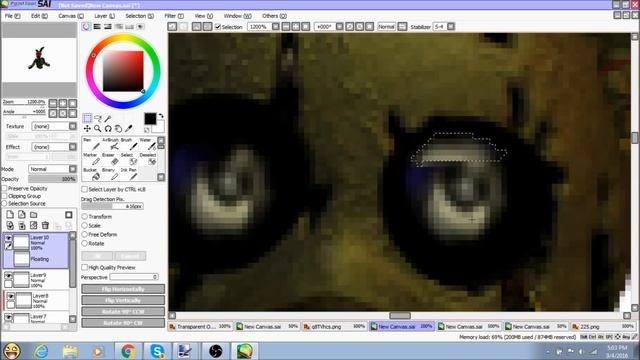The height and width of the screenshot is (360, 640).
Task: Open the layer Mode dropdown
Action: [73, 169]
